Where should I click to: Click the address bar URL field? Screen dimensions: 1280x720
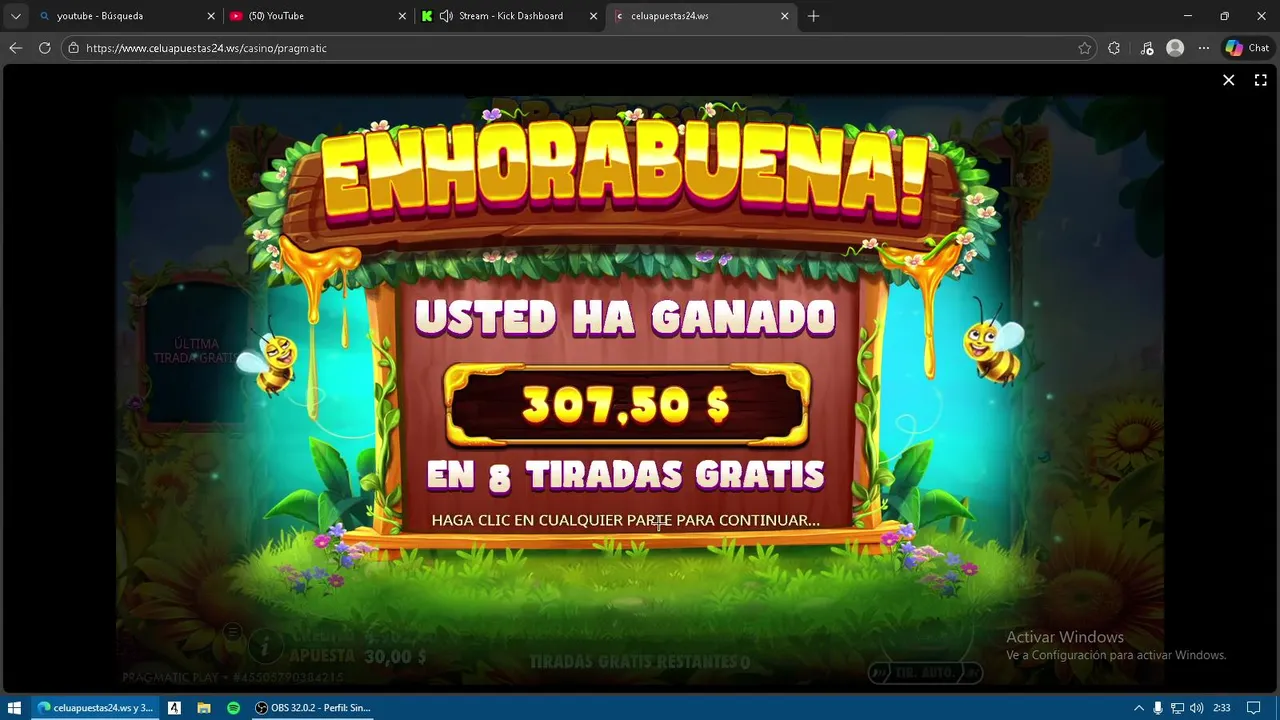tap(580, 48)
